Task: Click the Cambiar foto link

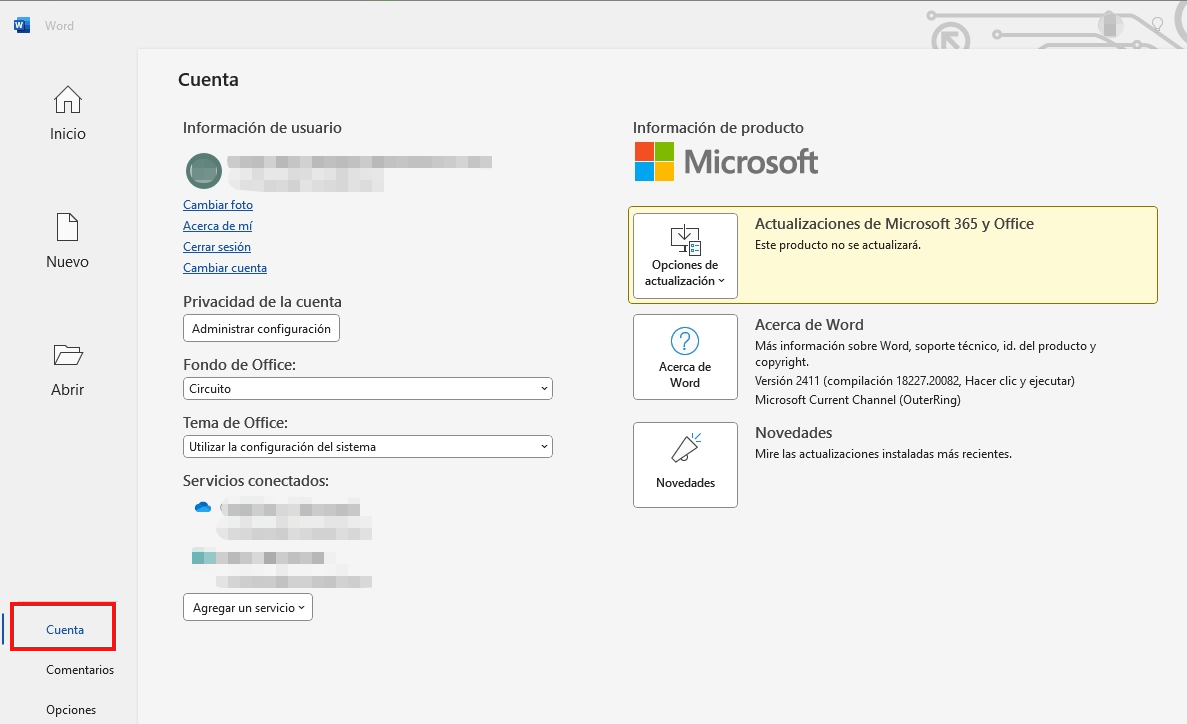Action: click(x=218, y=204)
